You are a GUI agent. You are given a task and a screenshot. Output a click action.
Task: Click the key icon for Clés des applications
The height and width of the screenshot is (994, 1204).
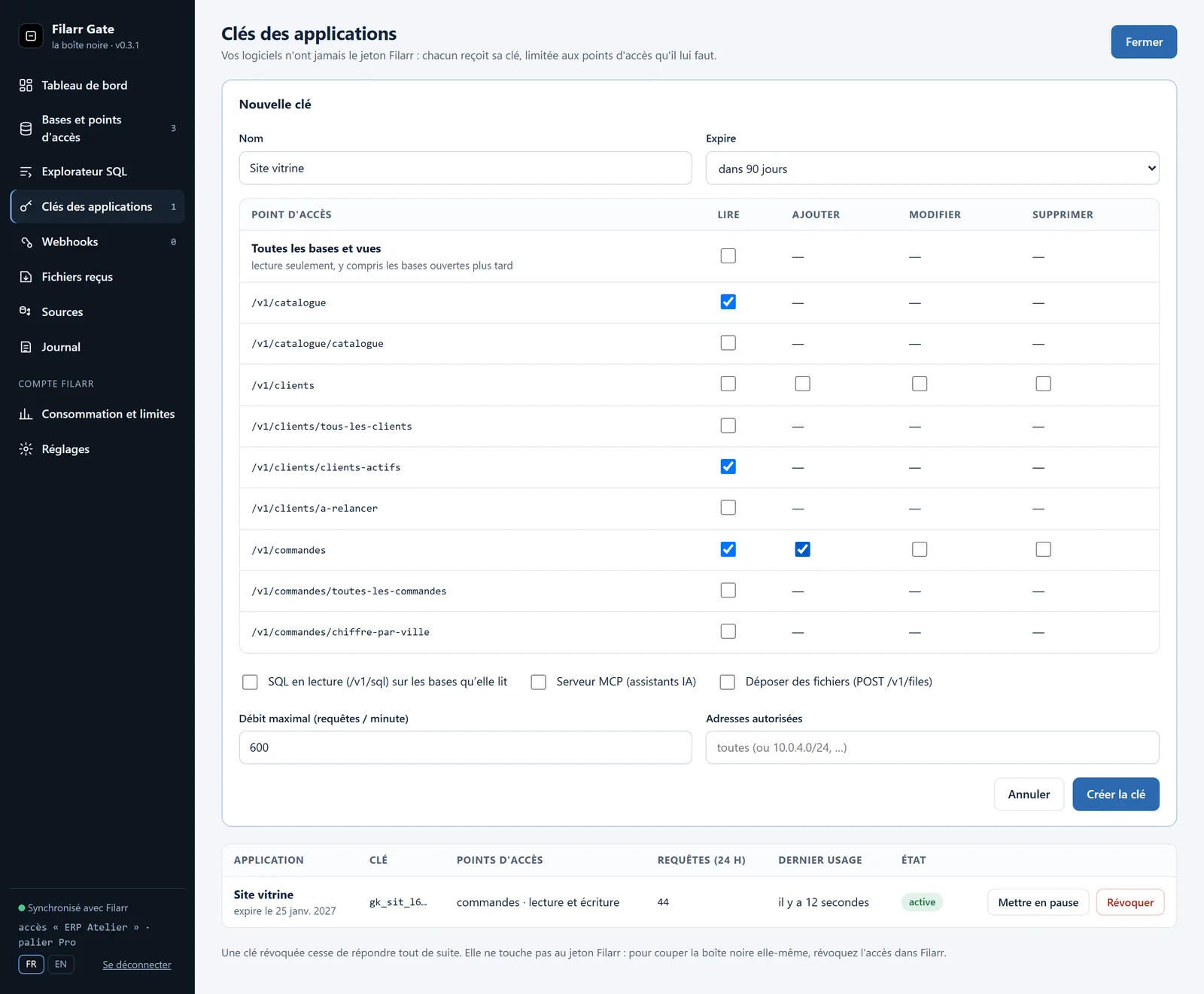(x=26, y=206)
